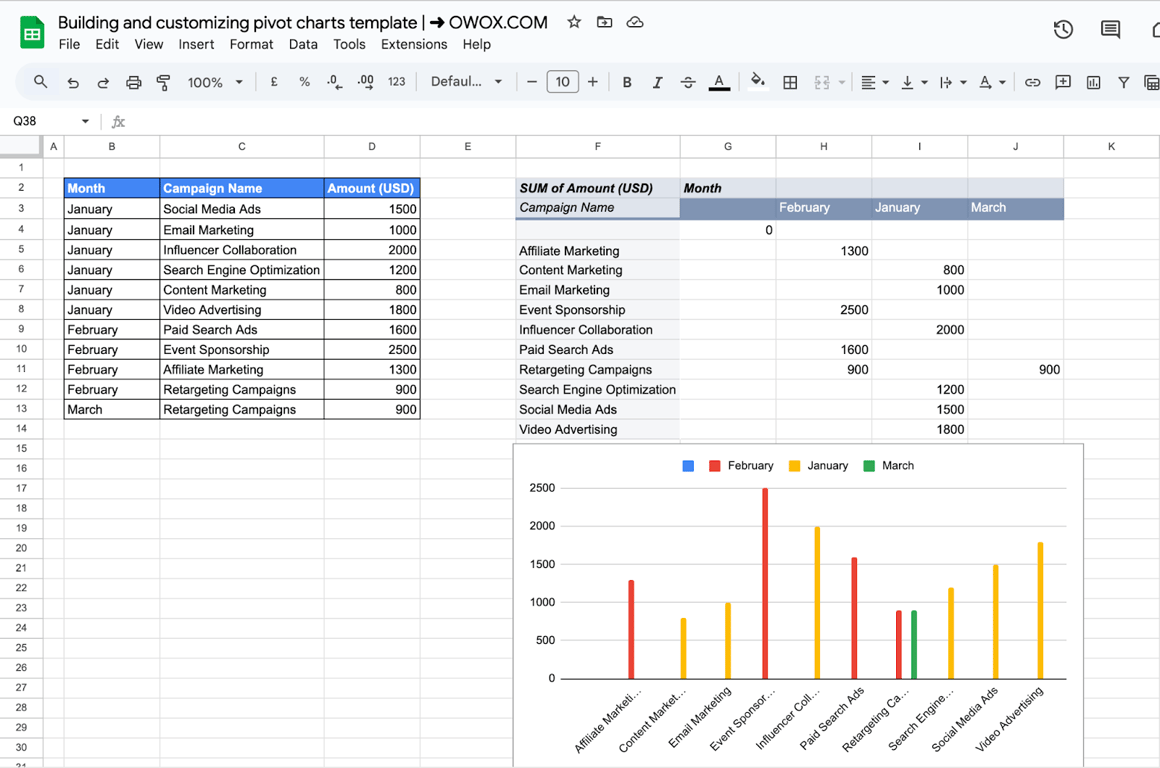The image size is (1160, 768).
Task: Print the spreadsheet
Action: pos(133,82)
